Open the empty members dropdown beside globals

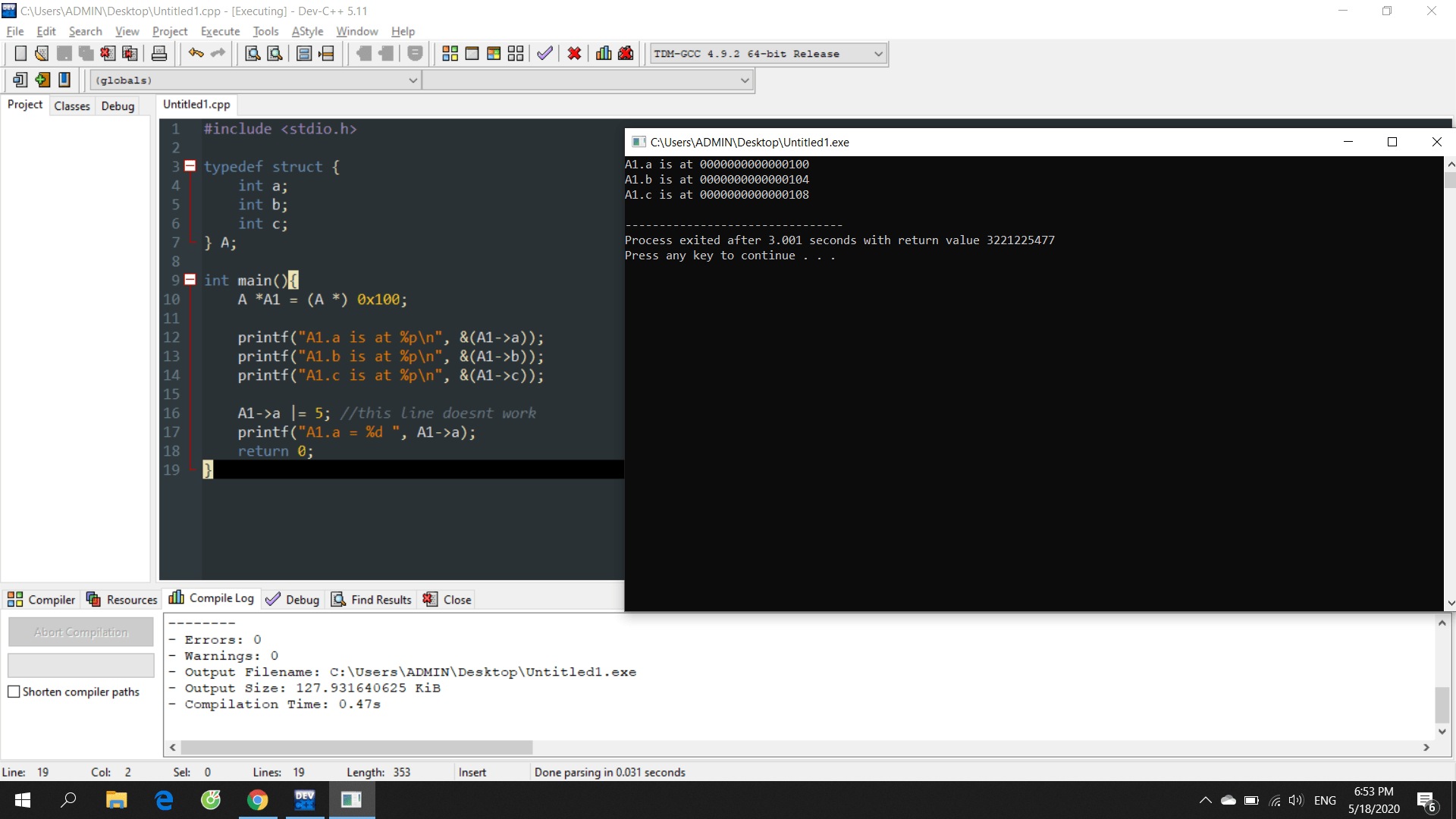[745, 80]
